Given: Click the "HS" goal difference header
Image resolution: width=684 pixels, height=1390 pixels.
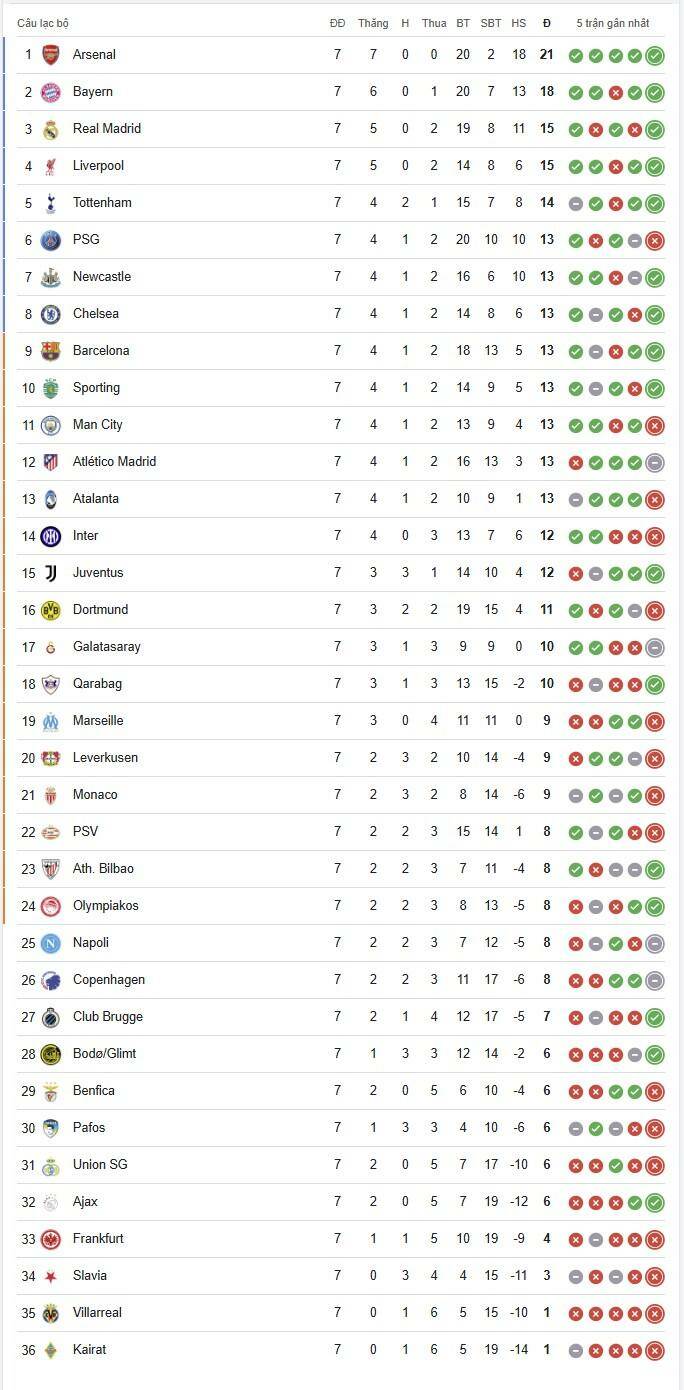Looking at the screenshot, I should pos(518,23).
